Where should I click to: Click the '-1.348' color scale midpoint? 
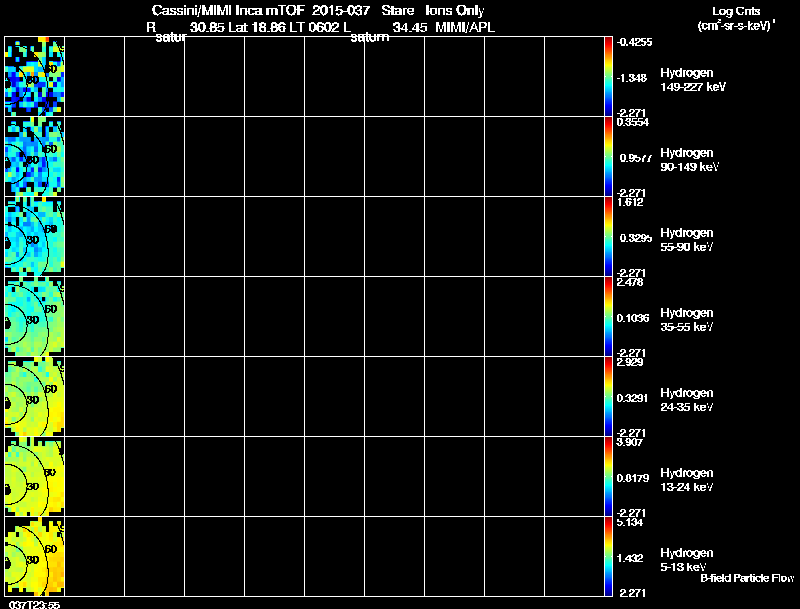tap(632, 78)
